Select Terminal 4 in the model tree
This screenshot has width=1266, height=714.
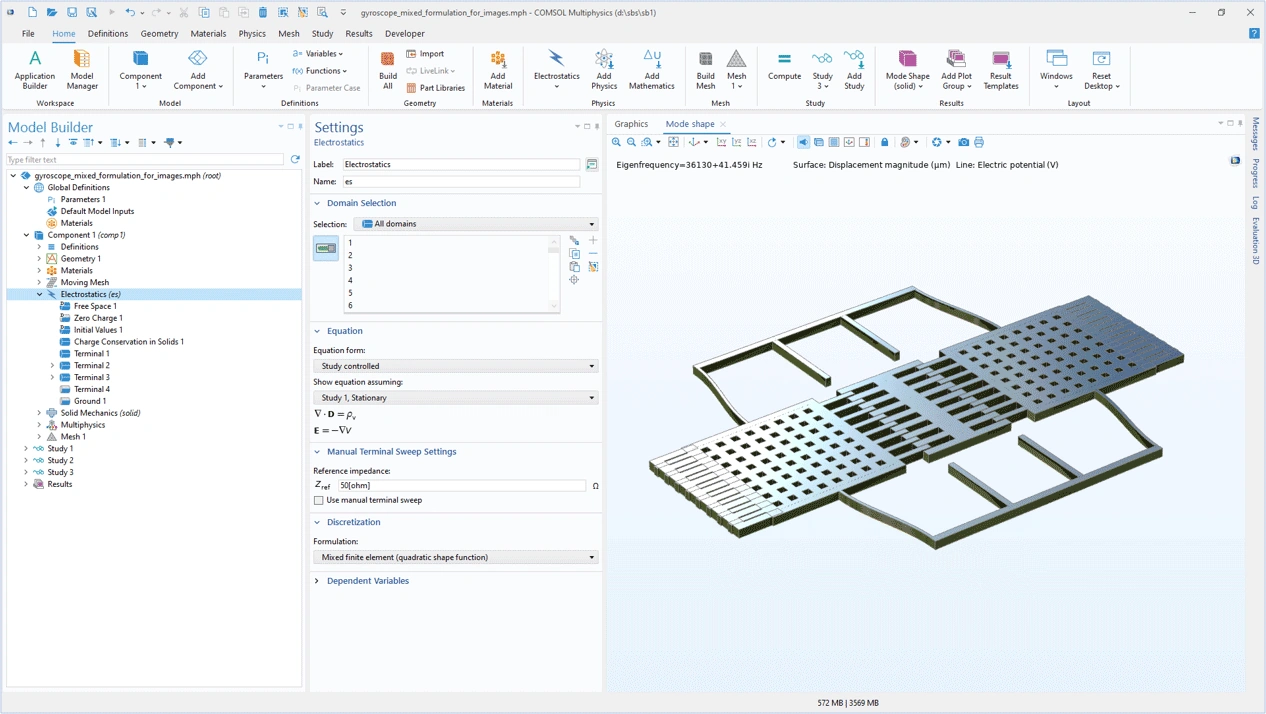(92, 389)
